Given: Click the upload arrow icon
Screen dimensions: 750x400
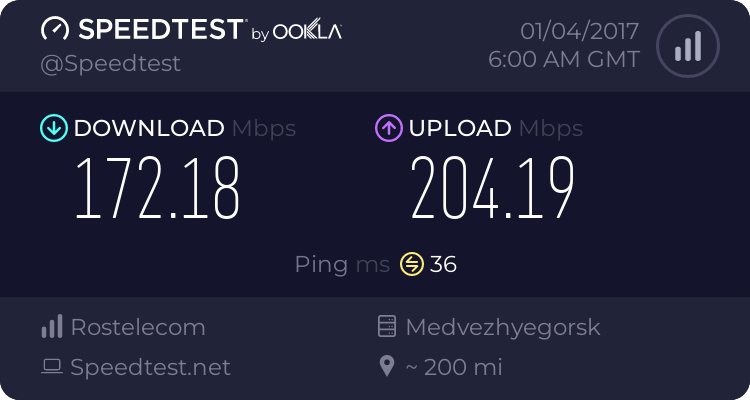Looking at the screenshot, I should point(388,128).
